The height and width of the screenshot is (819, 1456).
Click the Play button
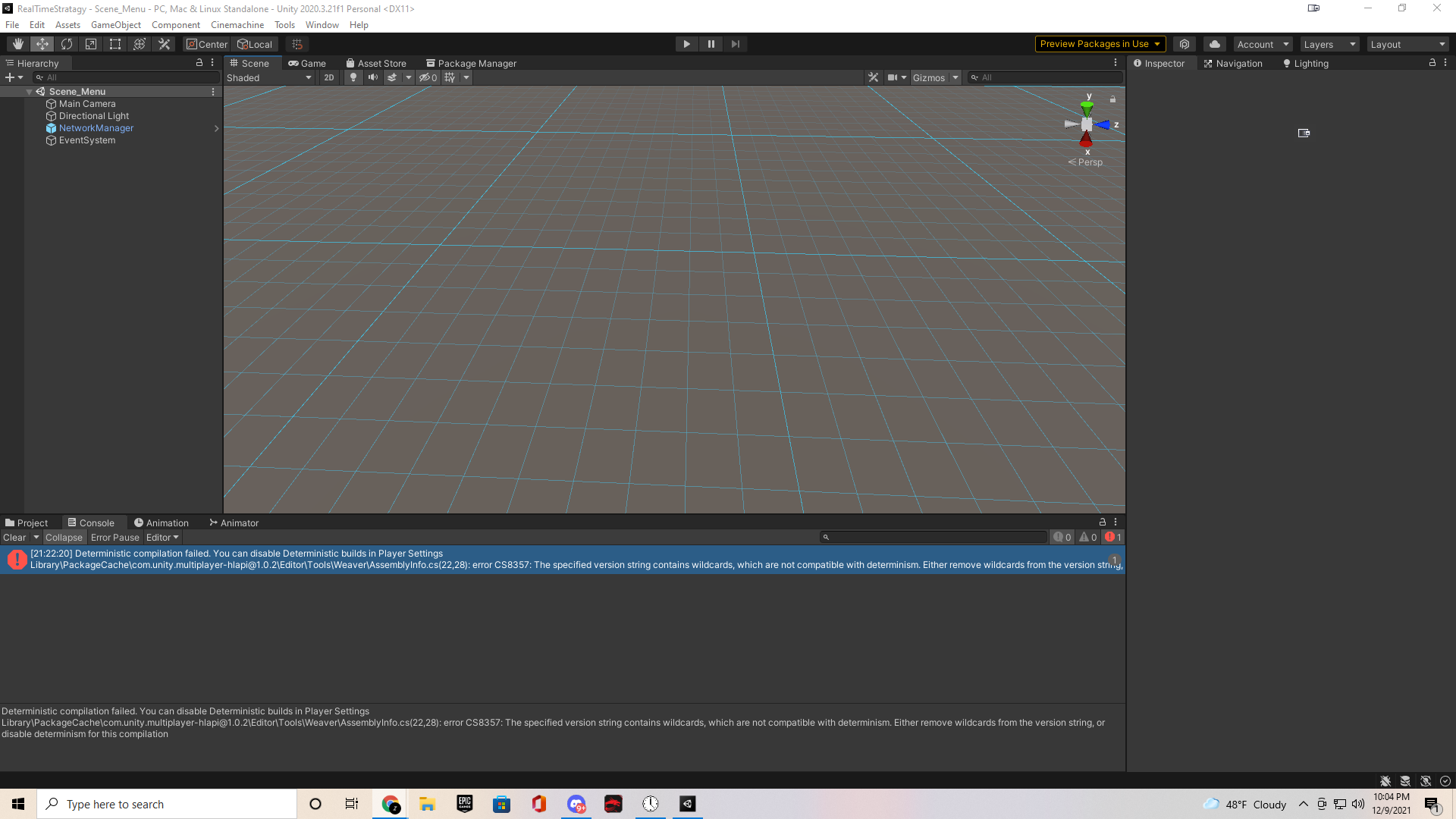click(686, 44)
